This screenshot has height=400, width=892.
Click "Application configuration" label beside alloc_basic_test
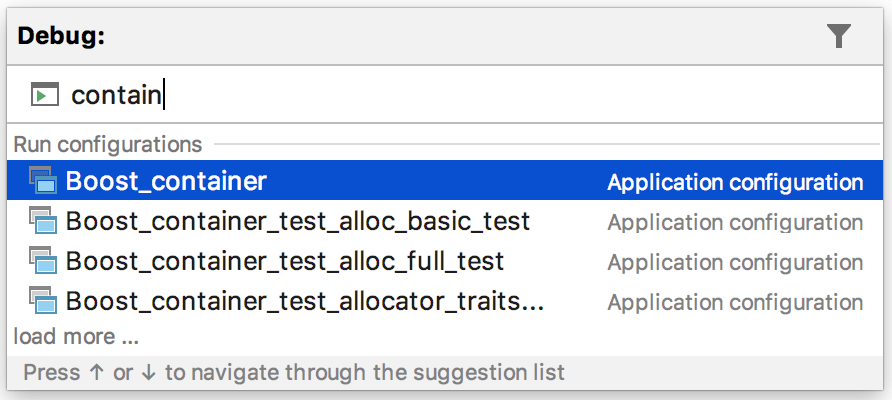pos(735,222)
